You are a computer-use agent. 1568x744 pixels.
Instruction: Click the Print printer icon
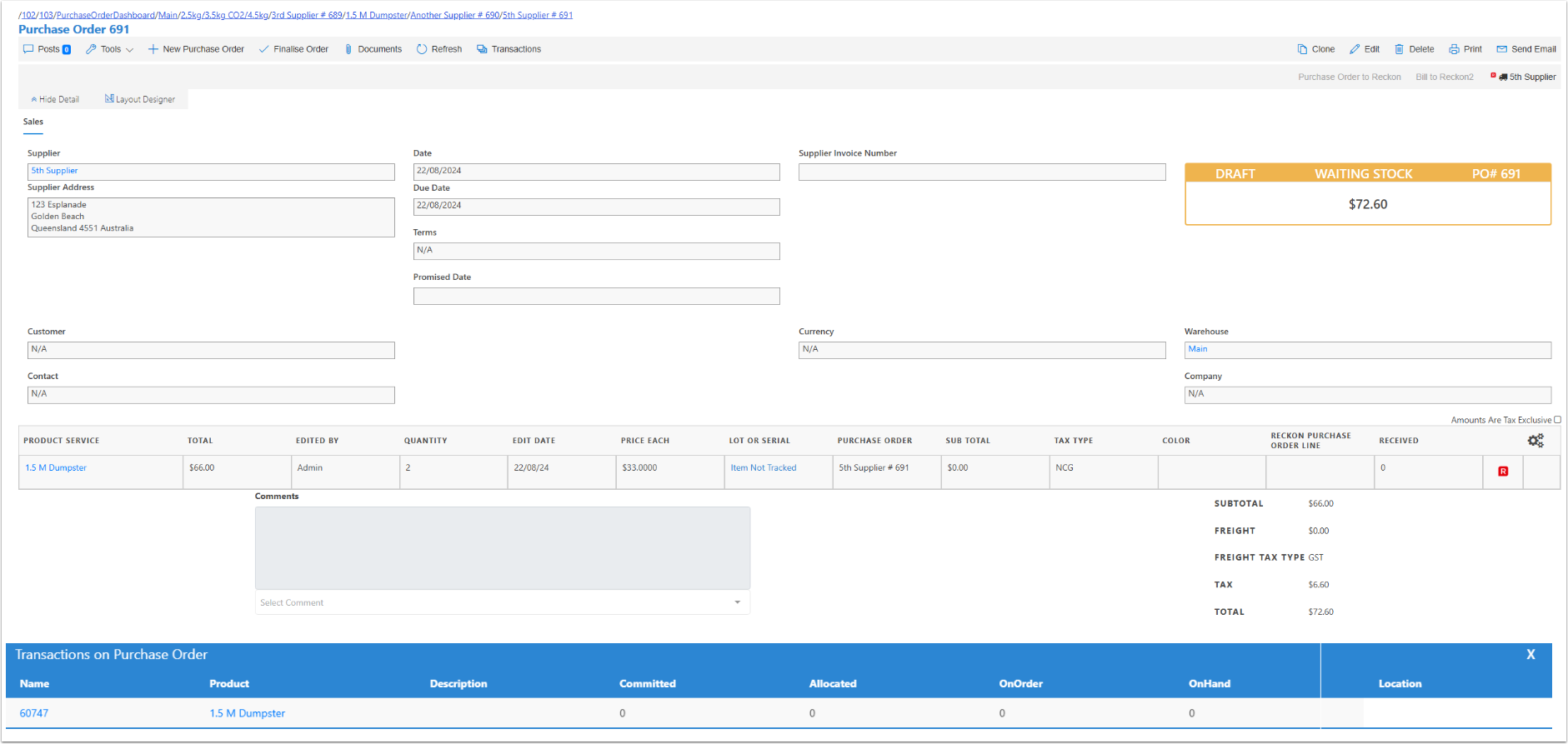1454,49
